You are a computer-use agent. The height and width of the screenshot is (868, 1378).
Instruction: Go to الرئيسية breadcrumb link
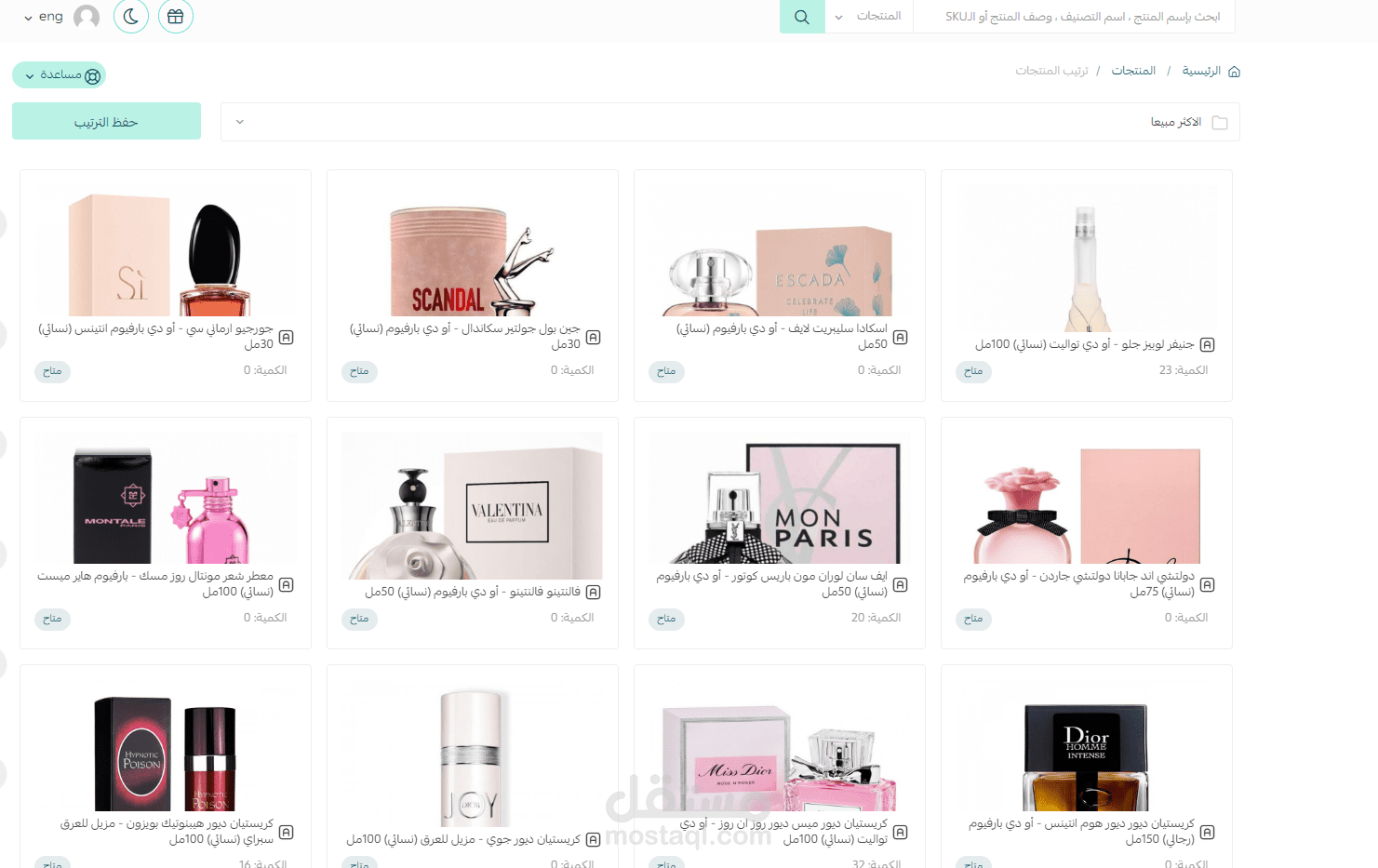(x=1201, y=71)
